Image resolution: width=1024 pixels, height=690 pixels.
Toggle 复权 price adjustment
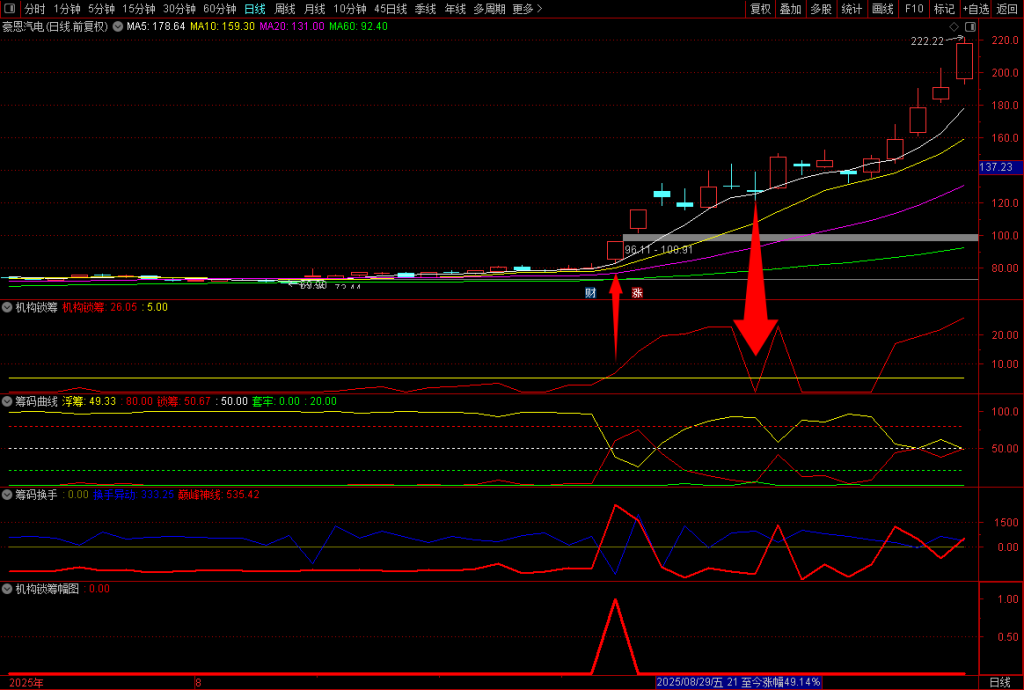click(761, 9)
